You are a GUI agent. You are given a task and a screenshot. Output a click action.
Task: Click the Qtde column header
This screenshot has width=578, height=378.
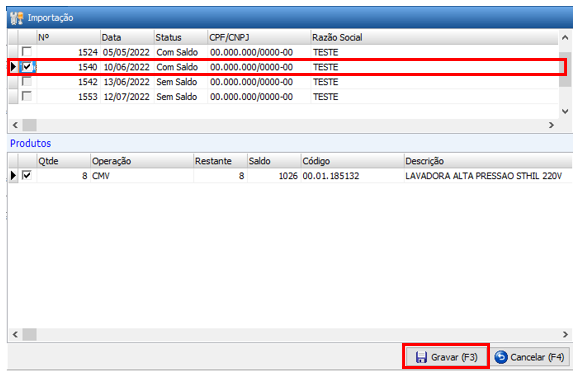click(x=63, y=161)
